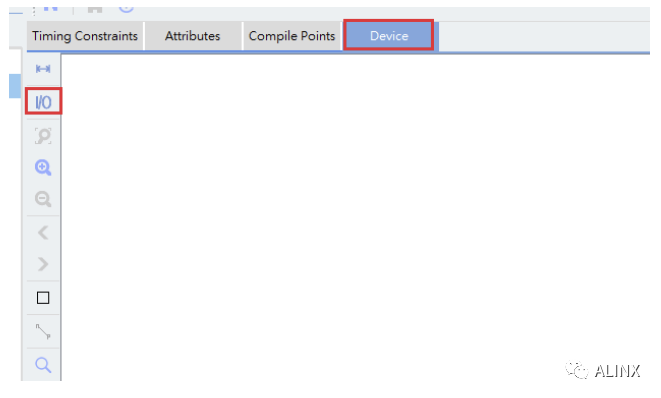Select the Device tab
Image resolution: width=661 pixels, height=398 pixels.
click(x=389, y=36)
